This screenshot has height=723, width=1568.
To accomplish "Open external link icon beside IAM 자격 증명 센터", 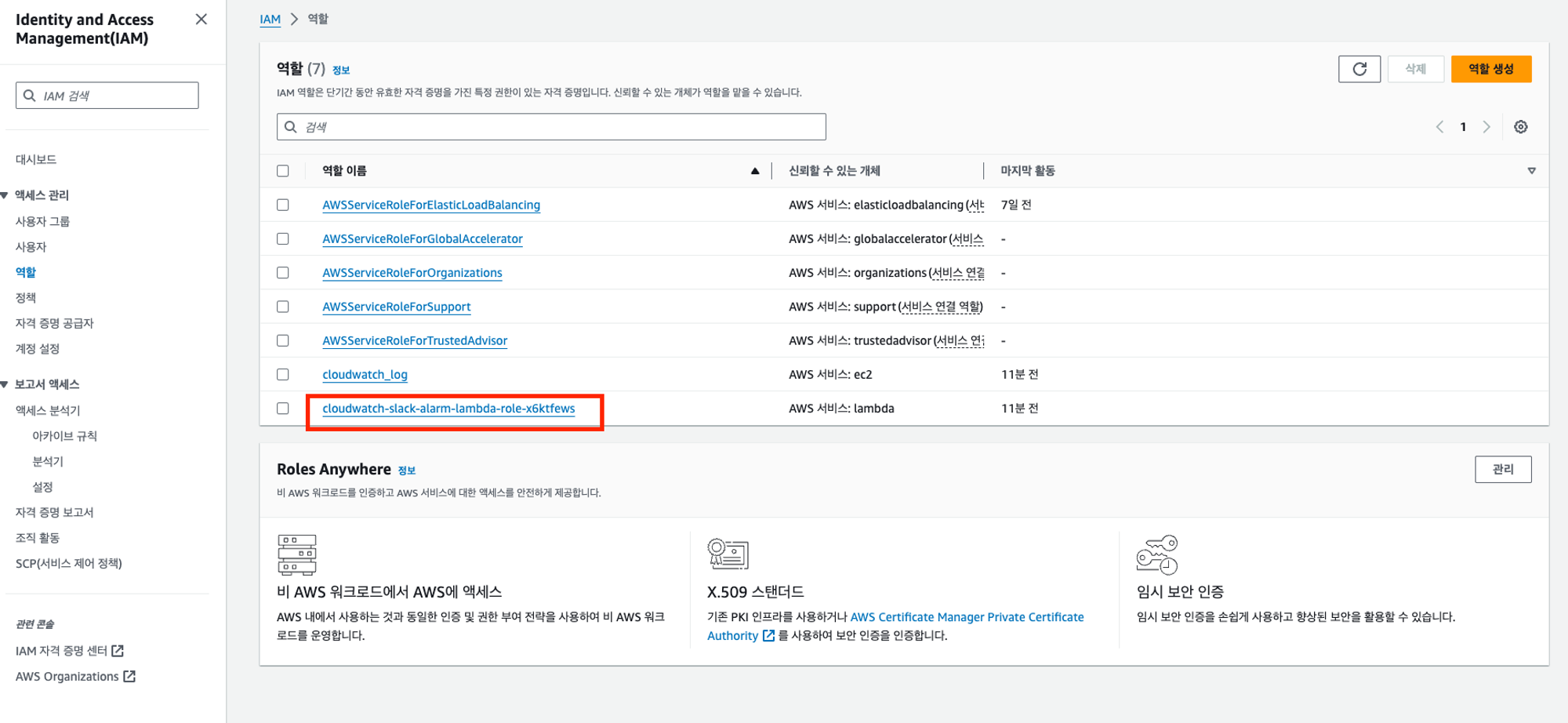I will tap(118, 651).
